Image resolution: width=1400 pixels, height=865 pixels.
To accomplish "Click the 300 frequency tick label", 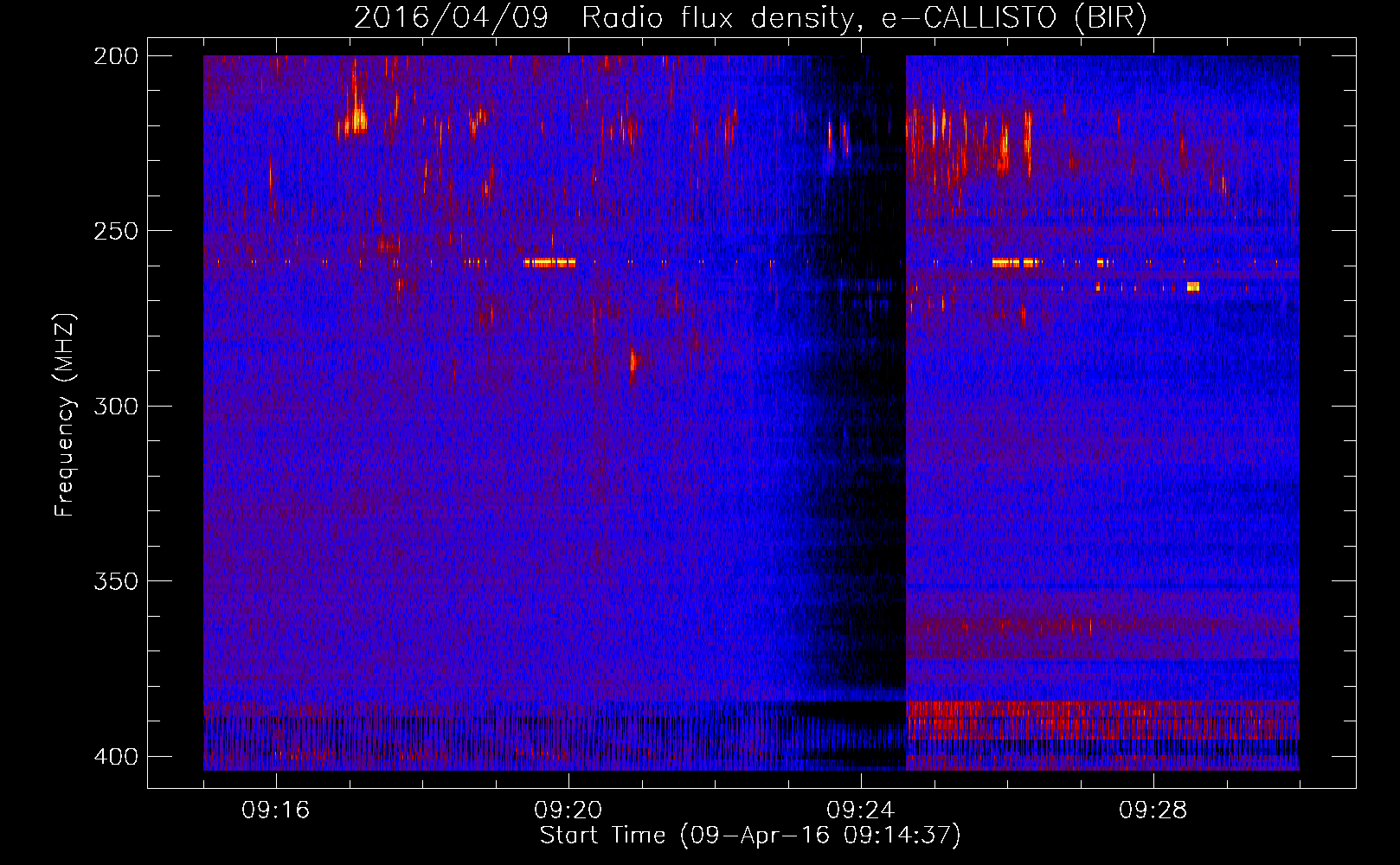I will tap(115, 406).
